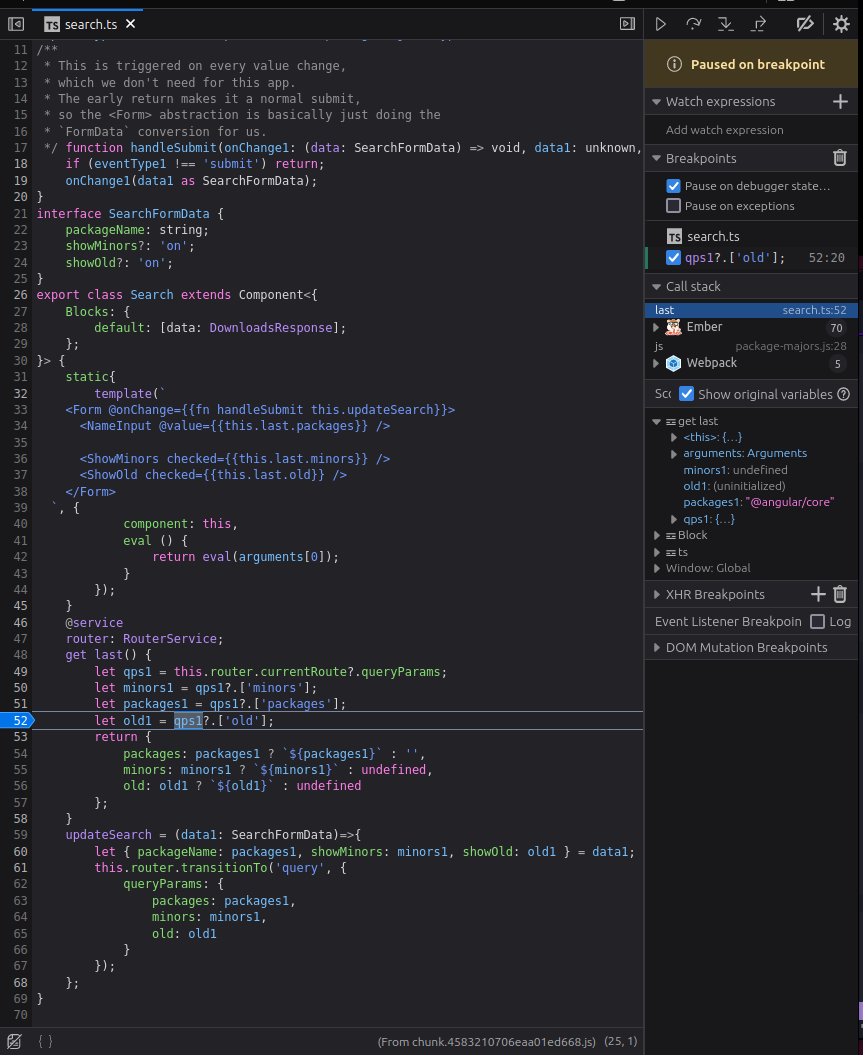Add an XHR breakpoint with plus icon
Screen dimensions: 863x1055
click(817, 594)
